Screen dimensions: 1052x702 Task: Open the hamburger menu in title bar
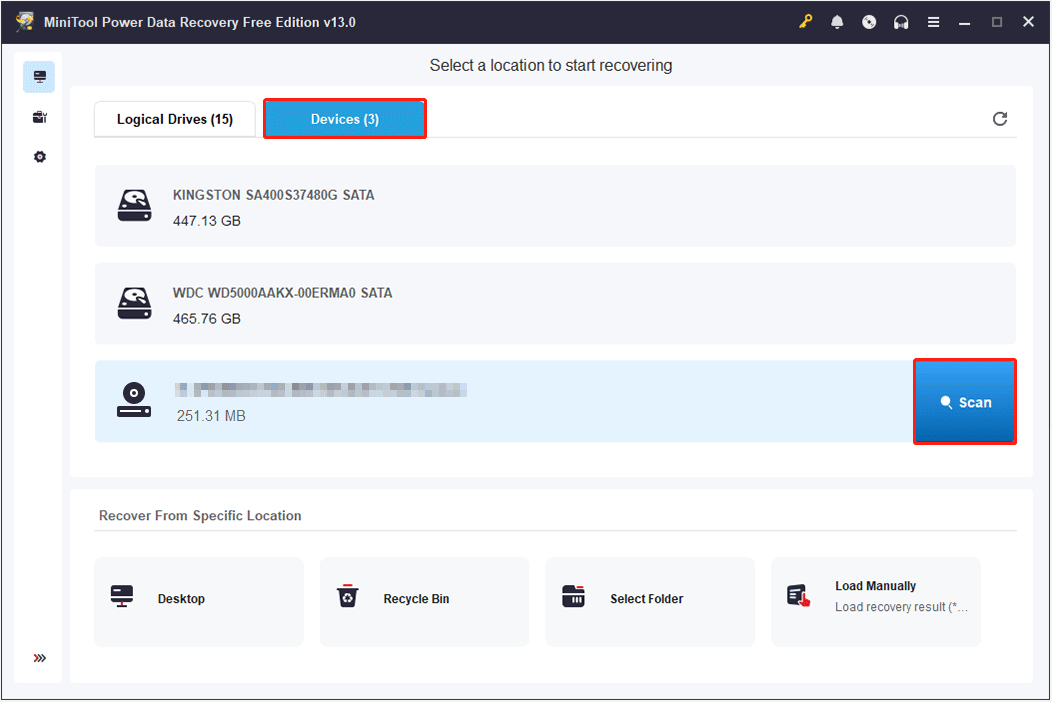pyautogui.click(x=933, y=22)
